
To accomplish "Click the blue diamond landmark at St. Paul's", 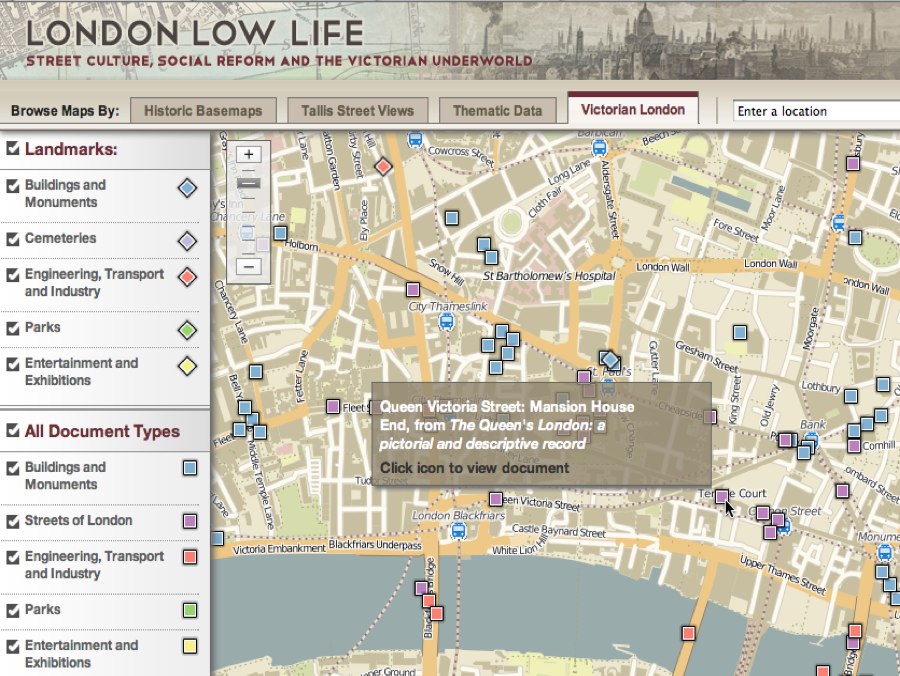I will (610, 360).
